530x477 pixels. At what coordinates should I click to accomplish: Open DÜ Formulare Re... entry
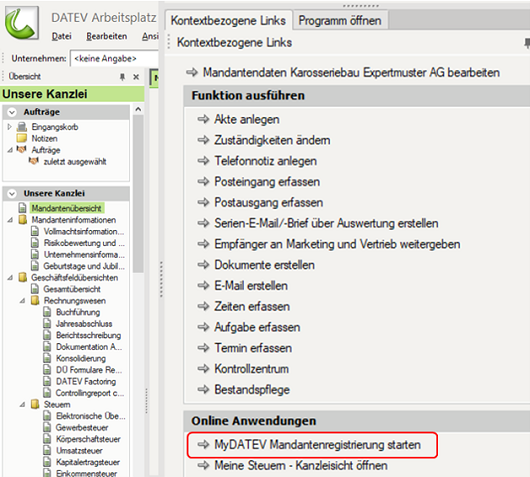[89, 370]
